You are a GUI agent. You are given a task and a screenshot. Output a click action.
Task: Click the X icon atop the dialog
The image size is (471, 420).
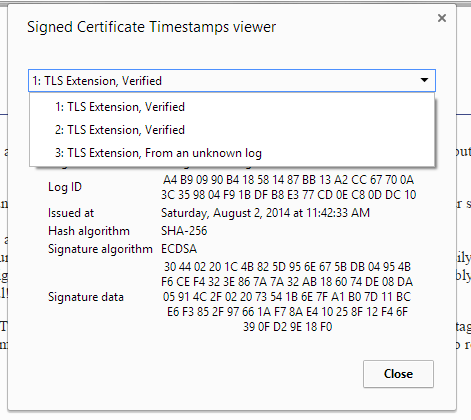coord(442,18)
